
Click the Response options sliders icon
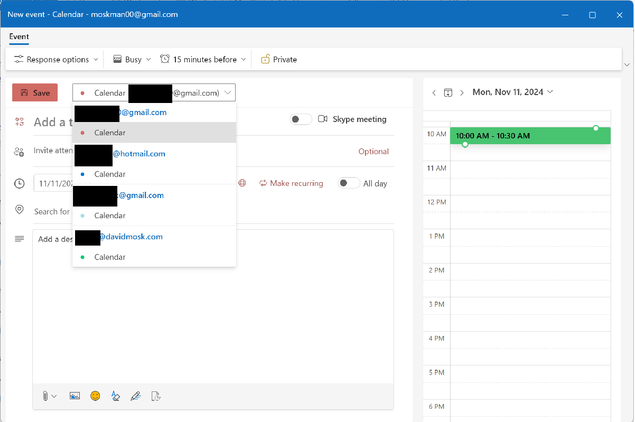pos(19,59)
